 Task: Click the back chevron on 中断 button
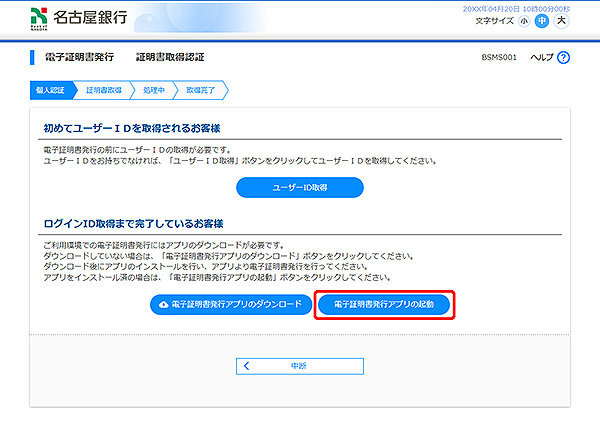(246, 366)
